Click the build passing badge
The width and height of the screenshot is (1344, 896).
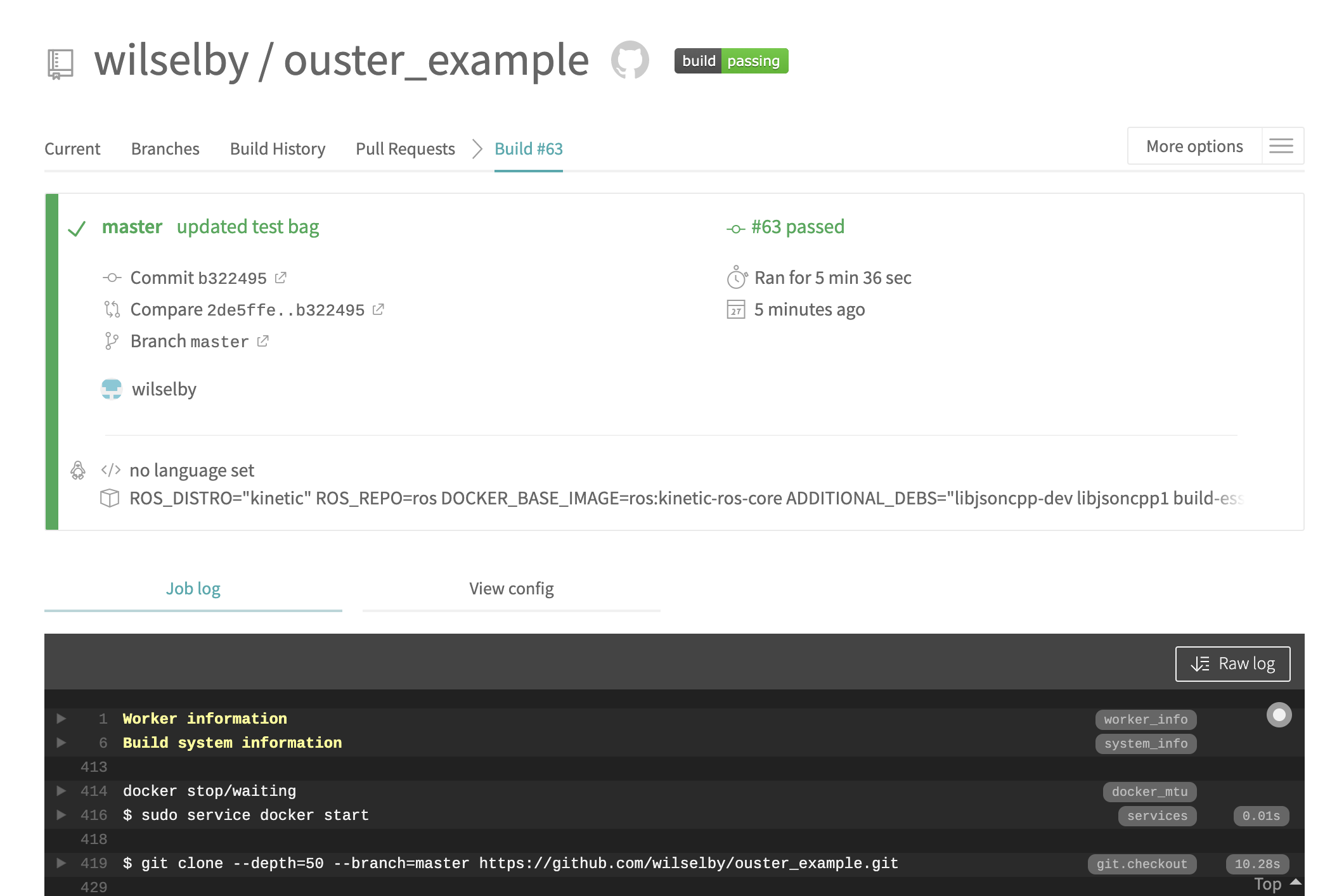pos(731,61)
